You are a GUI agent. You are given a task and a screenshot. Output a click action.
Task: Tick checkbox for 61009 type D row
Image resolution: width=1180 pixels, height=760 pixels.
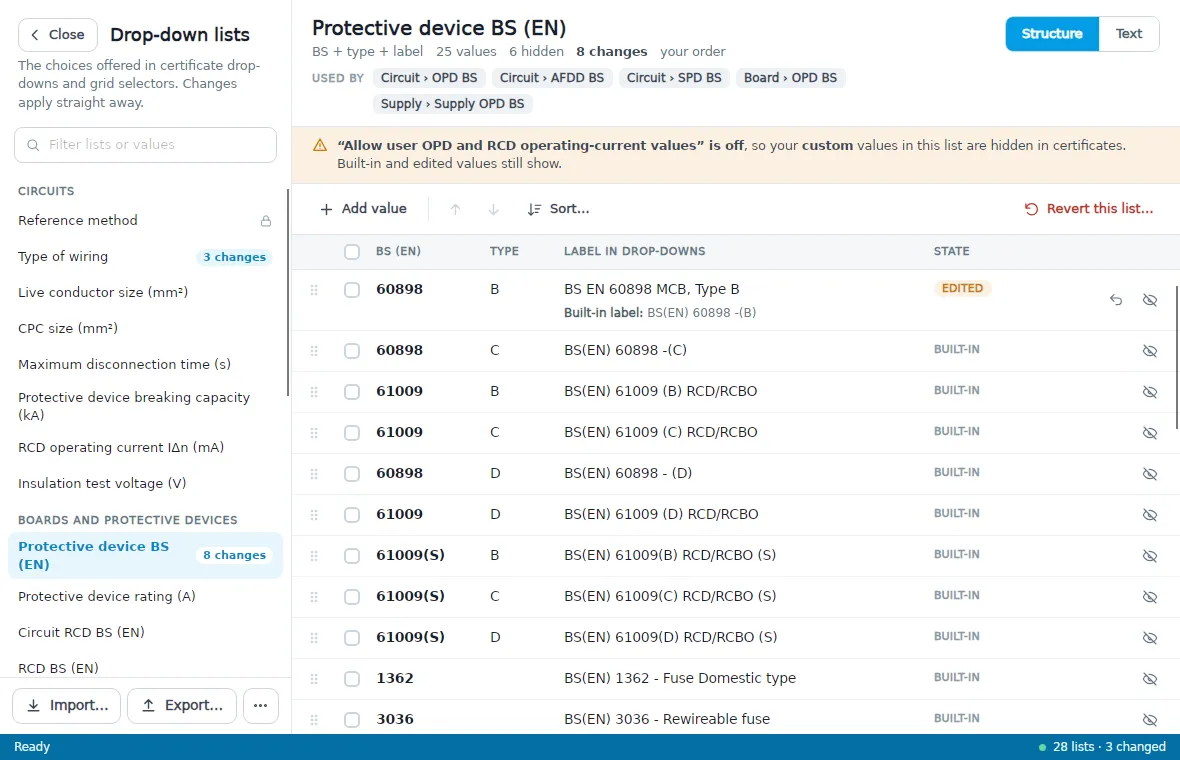[351, 515]
